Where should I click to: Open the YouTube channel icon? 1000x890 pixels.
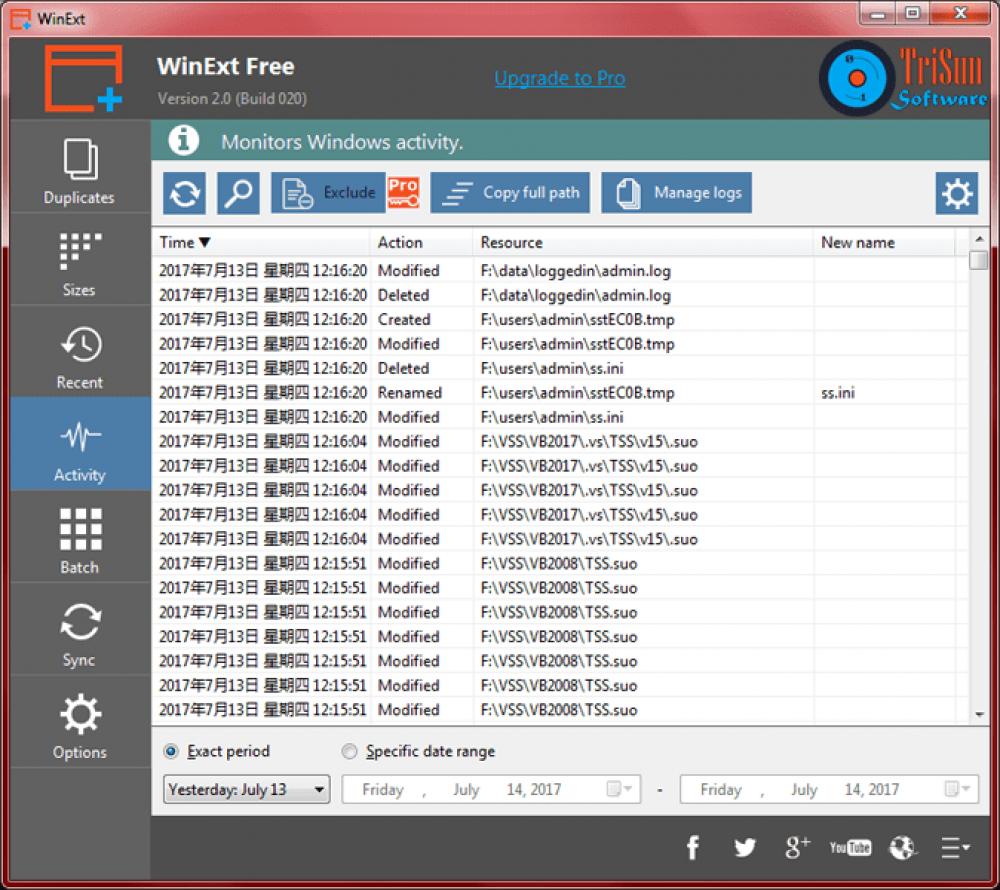pos(850,847)
